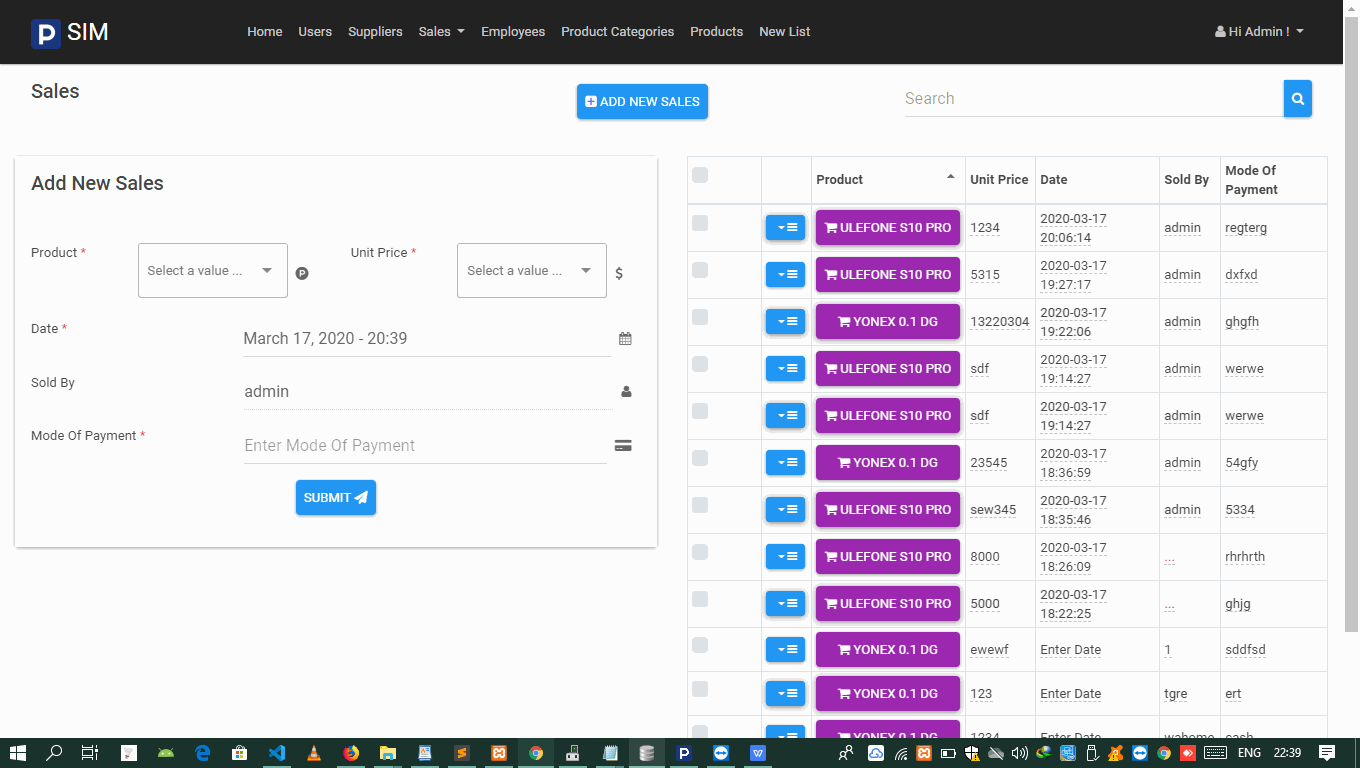Open the notification center icon

(1327, 753)
